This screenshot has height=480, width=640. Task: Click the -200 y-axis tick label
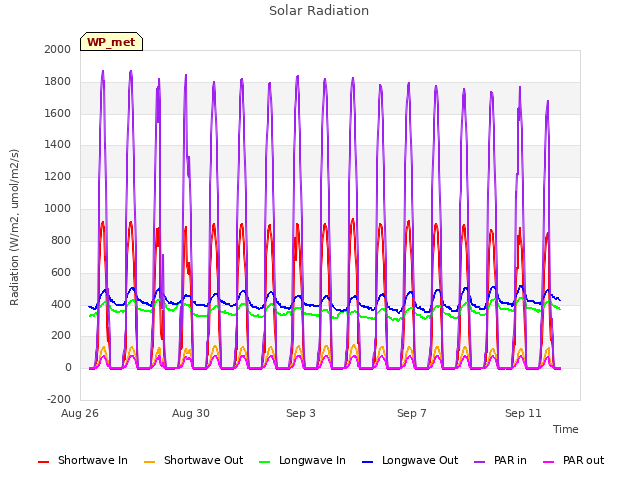[x=59, y=399]
